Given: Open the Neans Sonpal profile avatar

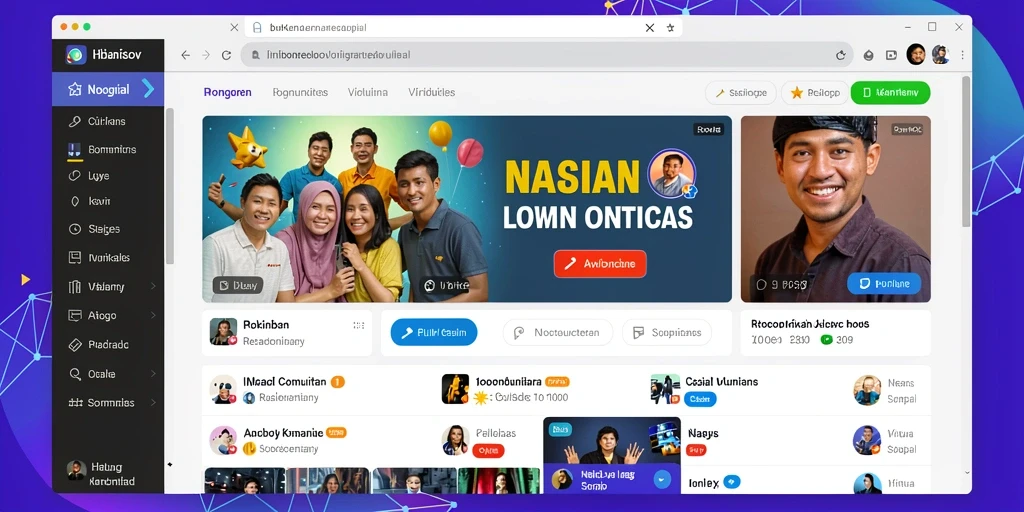Looking at the screenshot, I should [867, 390].
